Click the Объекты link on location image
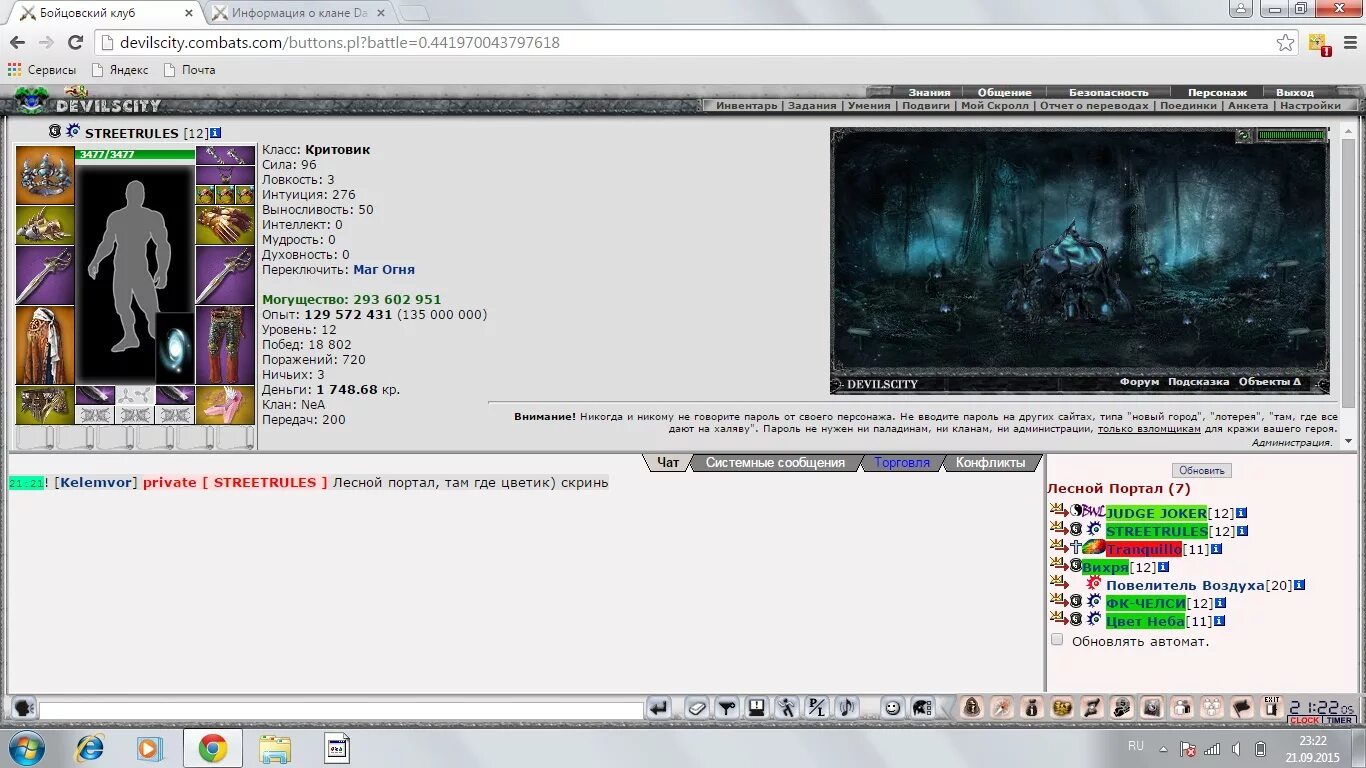The height and width of the screenshot is (768, 1366). [x=1269, y=382]
